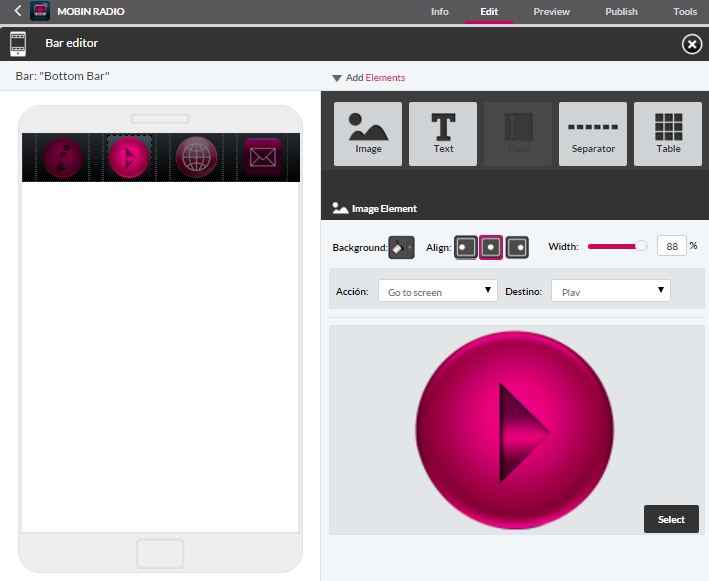Switch to the Publish tab
Viewport: 709px width, 581px height.
621,12
